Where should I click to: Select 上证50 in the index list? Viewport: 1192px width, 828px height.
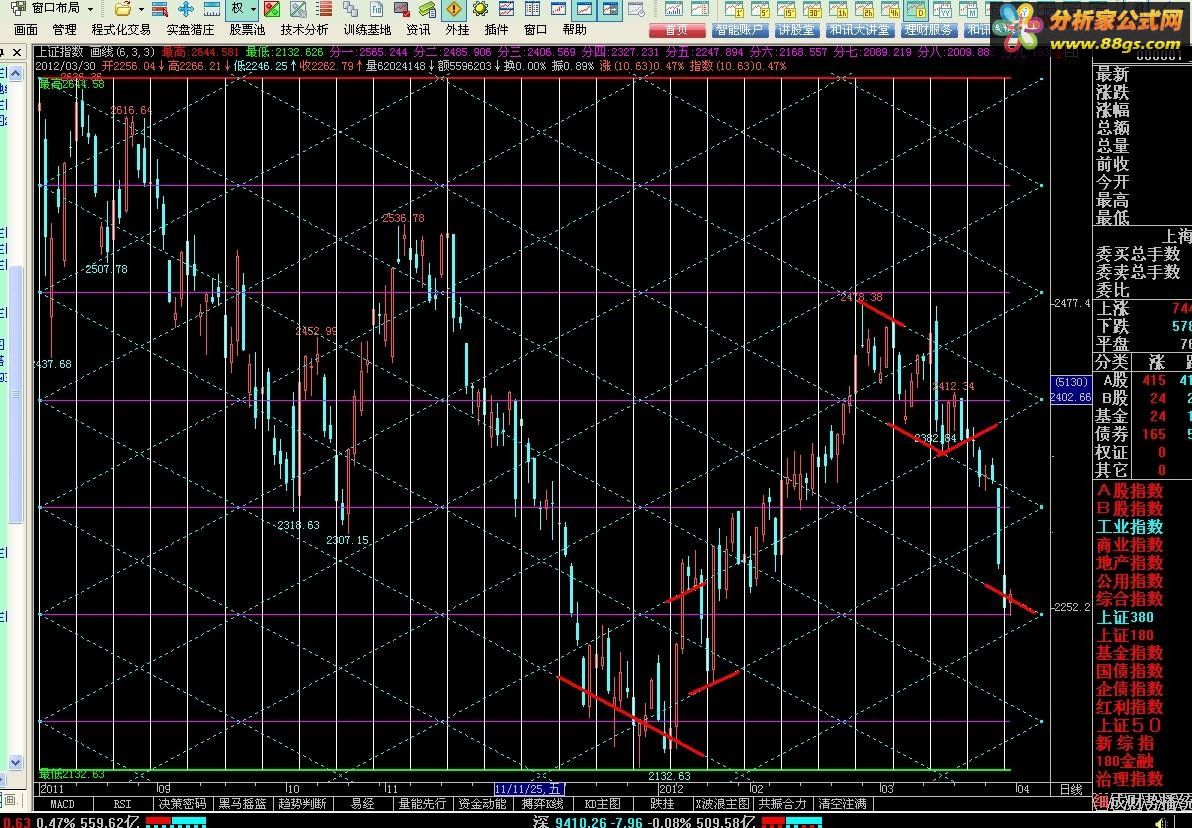(1129, 725)
